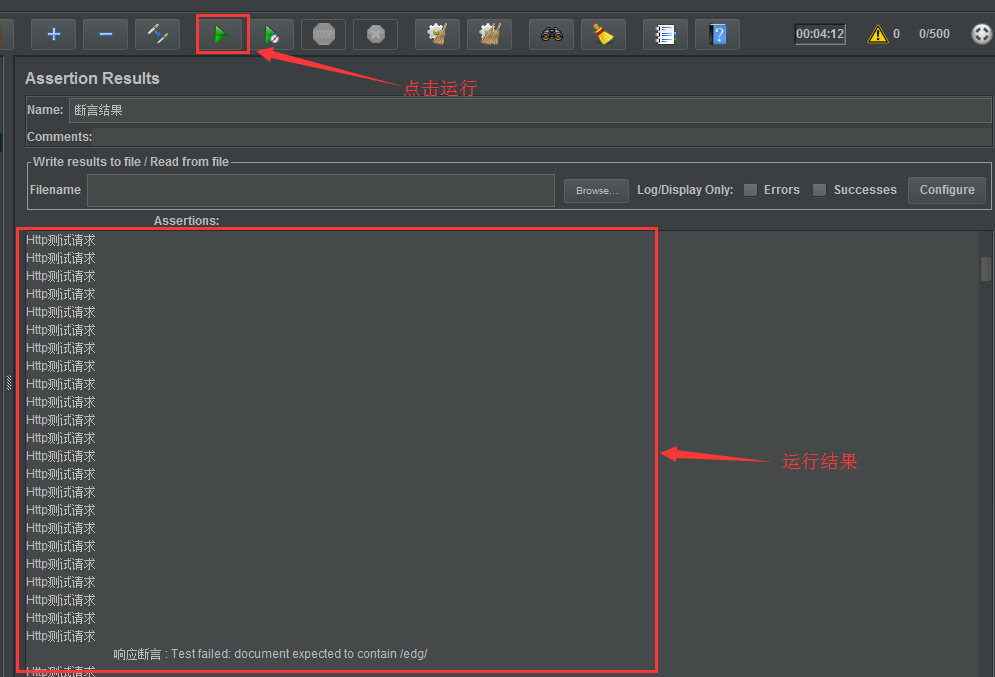
Task: Click the Reset Search yellow broom icon
Action: pyautogui.click(x=603, y=34)
